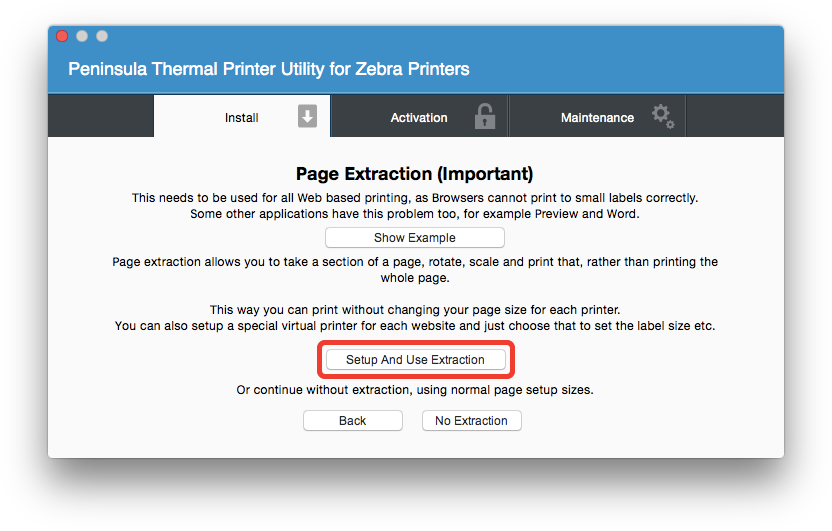Choose the No Extraction button
Viewport: 832px width, 531px height.
(x=471, y=420)
